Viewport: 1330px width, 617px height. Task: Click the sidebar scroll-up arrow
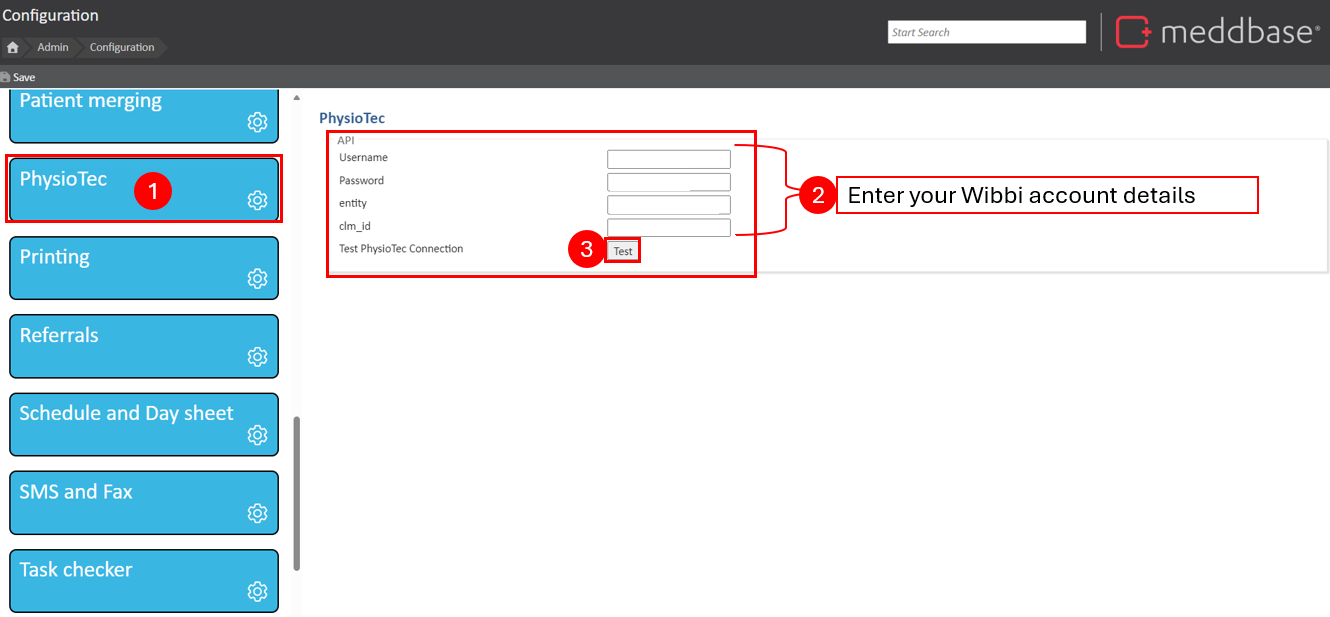pos(297,98)
